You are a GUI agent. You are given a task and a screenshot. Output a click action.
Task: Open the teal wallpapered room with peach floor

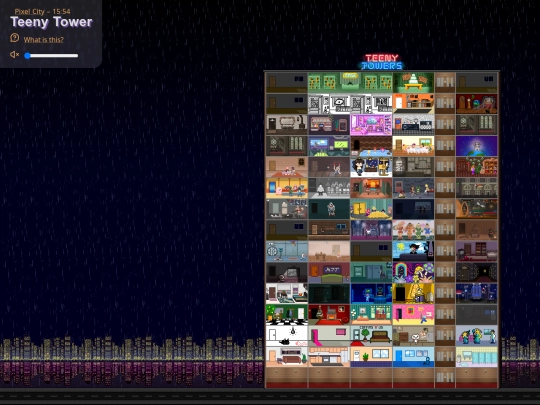[371, 314]
